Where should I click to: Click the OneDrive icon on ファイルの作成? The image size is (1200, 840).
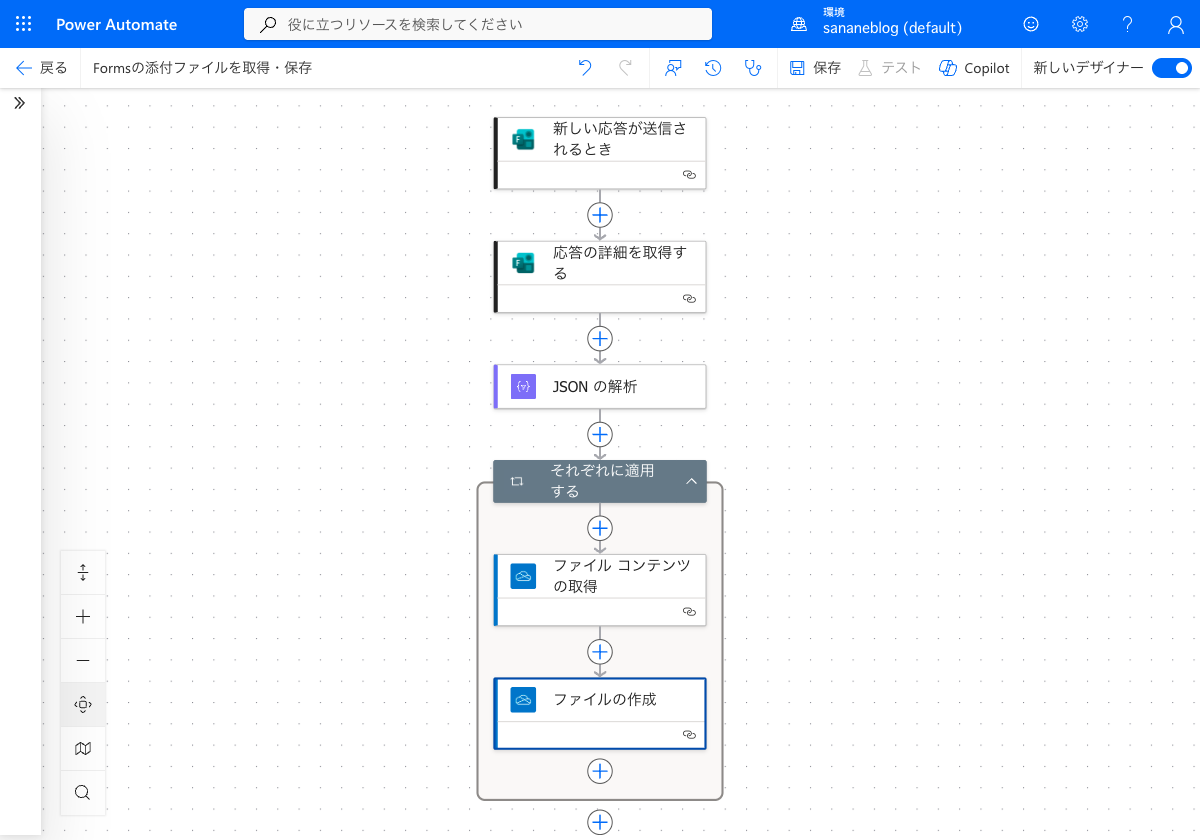523,699
